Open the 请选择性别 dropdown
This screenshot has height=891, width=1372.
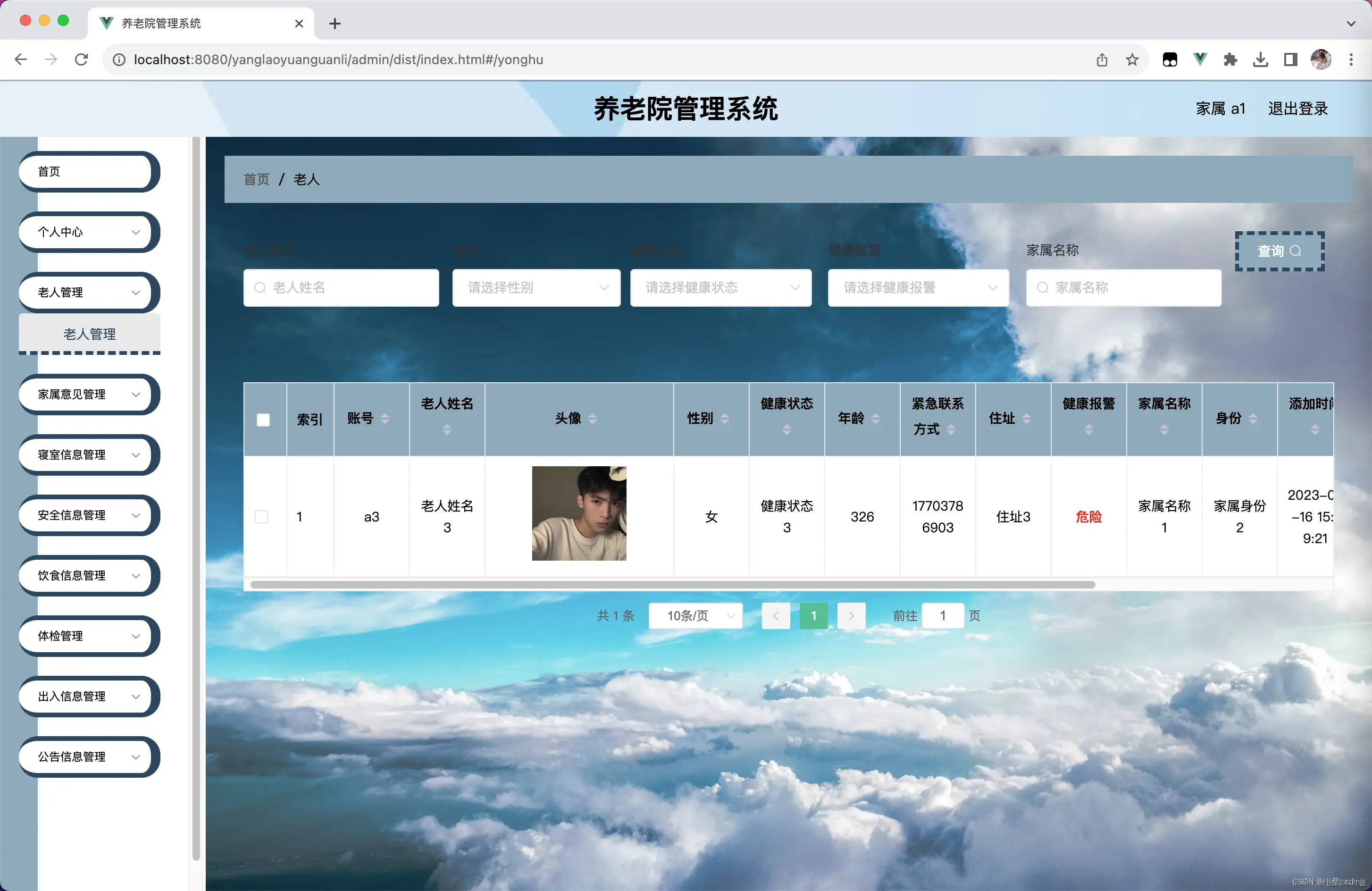click(x=535, y=288)
